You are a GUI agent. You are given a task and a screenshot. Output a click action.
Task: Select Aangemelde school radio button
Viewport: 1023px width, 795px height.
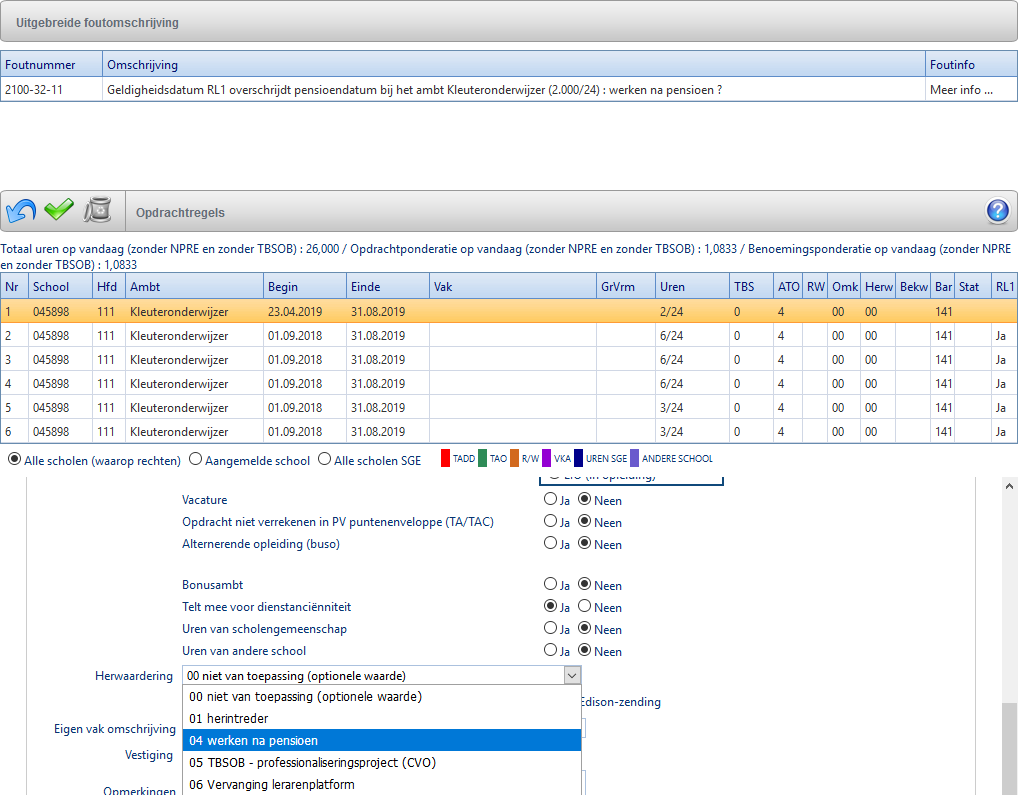point(195,459)
